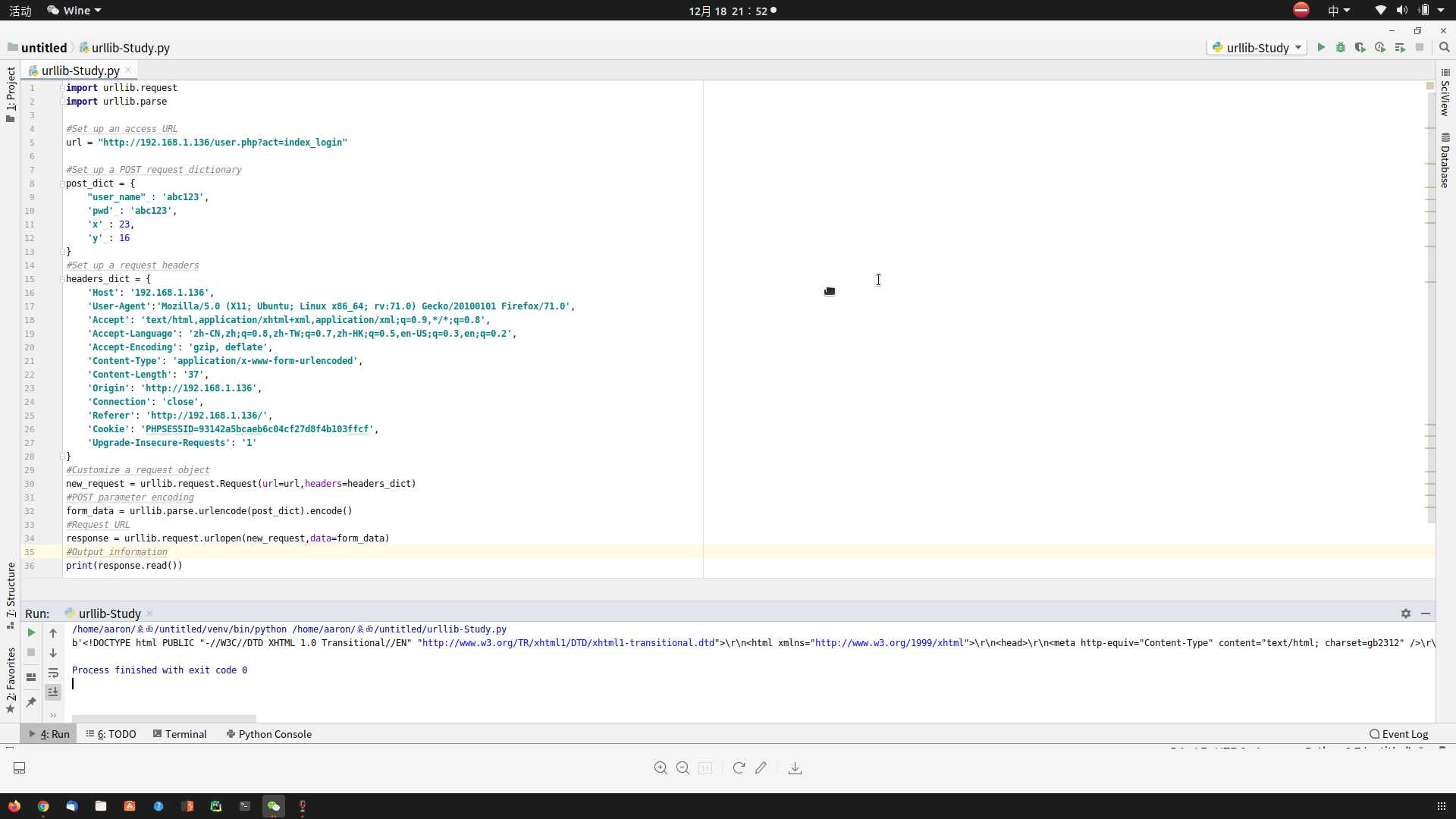Open the www.w3.org/1999/xhtml console link
The image size is (1456, 819).
coord(890,643)
